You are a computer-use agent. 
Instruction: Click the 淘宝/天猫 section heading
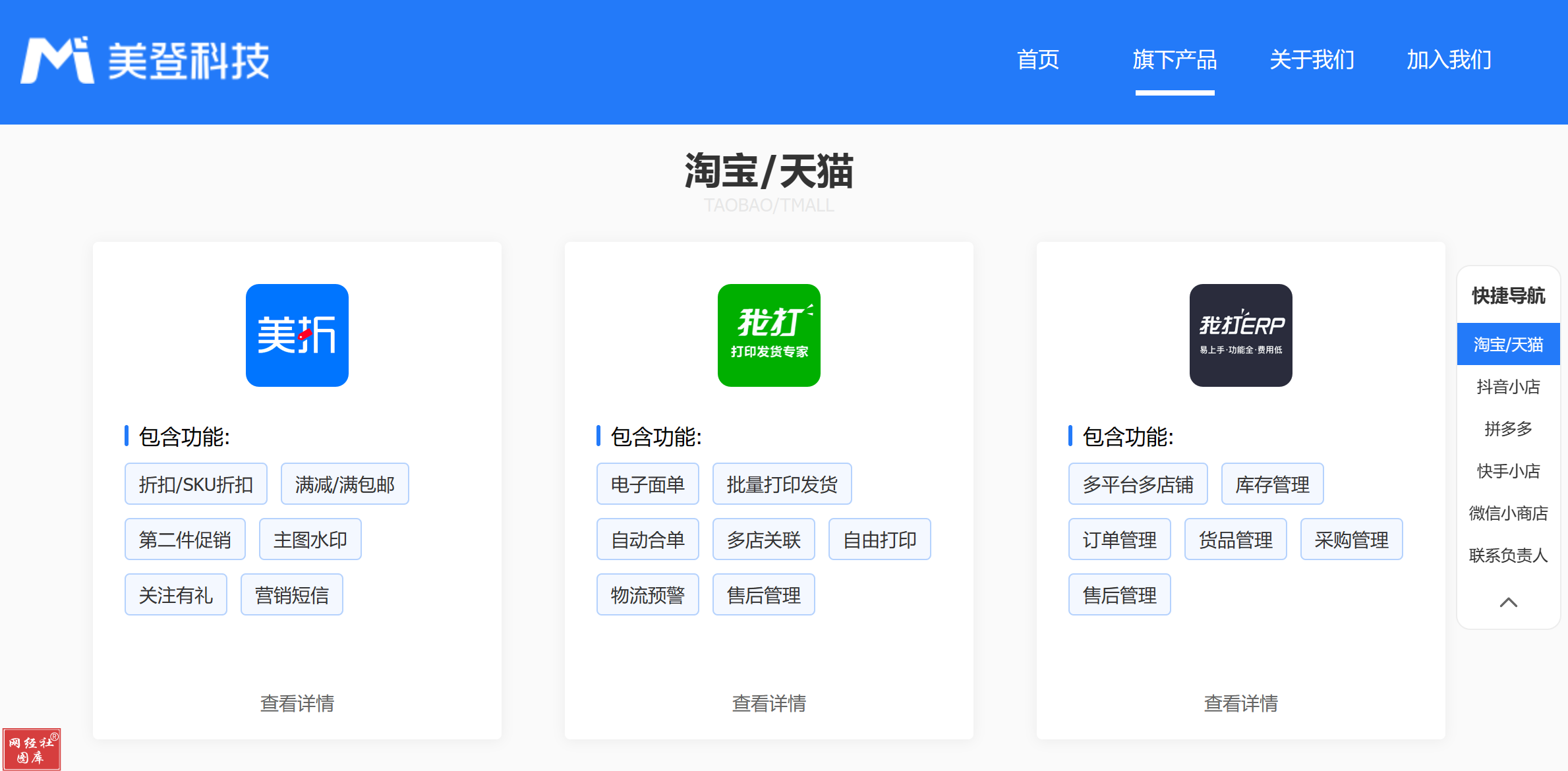[x=769, y=171]
